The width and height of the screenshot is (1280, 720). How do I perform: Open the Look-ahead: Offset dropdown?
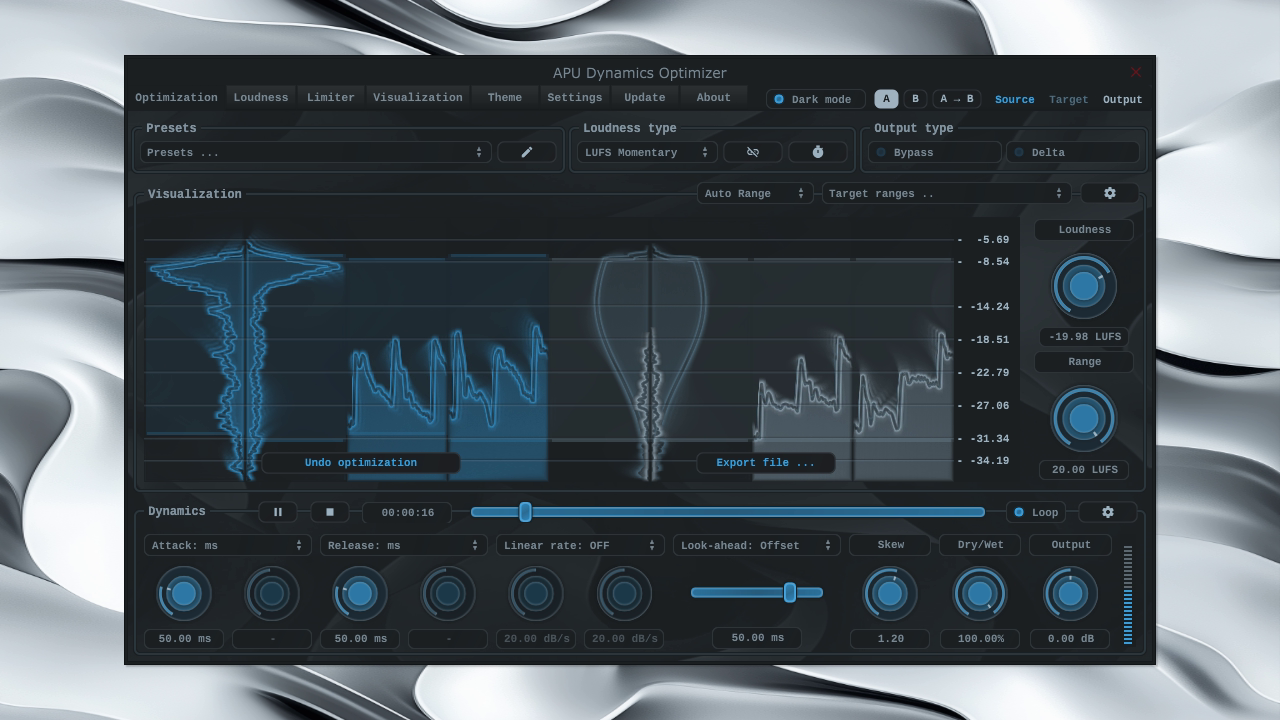coord(756,545)
